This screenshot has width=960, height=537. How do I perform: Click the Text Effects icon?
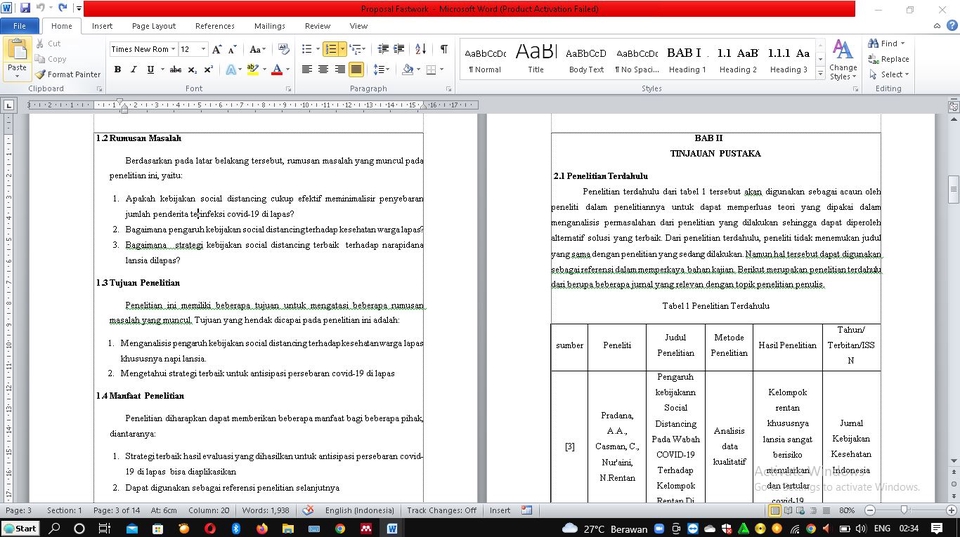click(x=231, y=70)
